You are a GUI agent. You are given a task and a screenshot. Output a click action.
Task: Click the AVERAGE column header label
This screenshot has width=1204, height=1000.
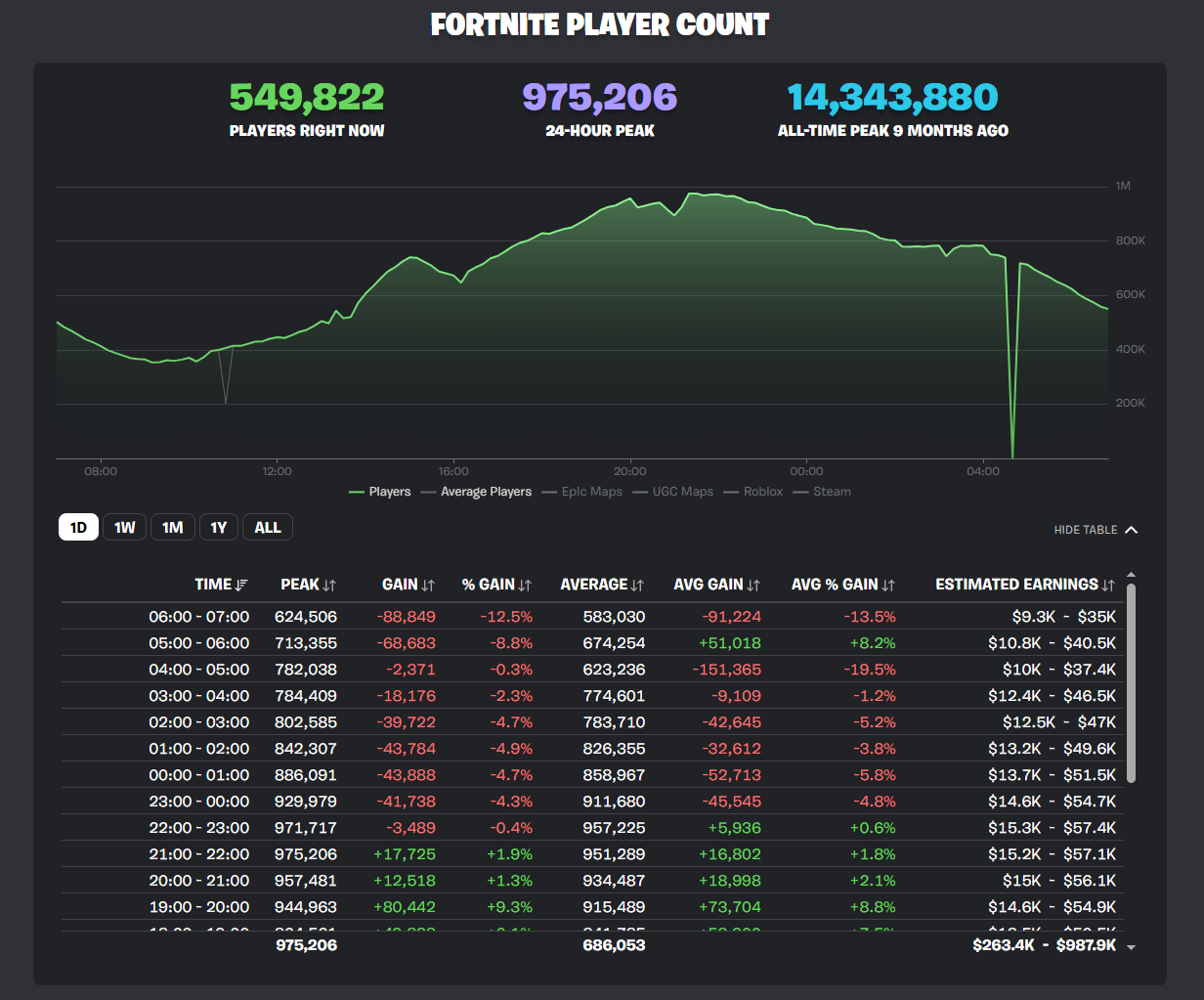(x=594, y=585)
